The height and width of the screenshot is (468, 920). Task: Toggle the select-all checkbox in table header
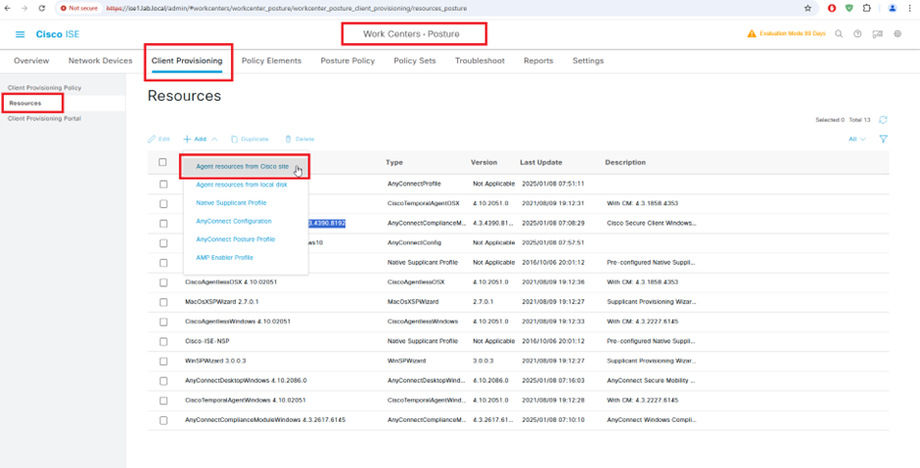click(x=163, y=162)
